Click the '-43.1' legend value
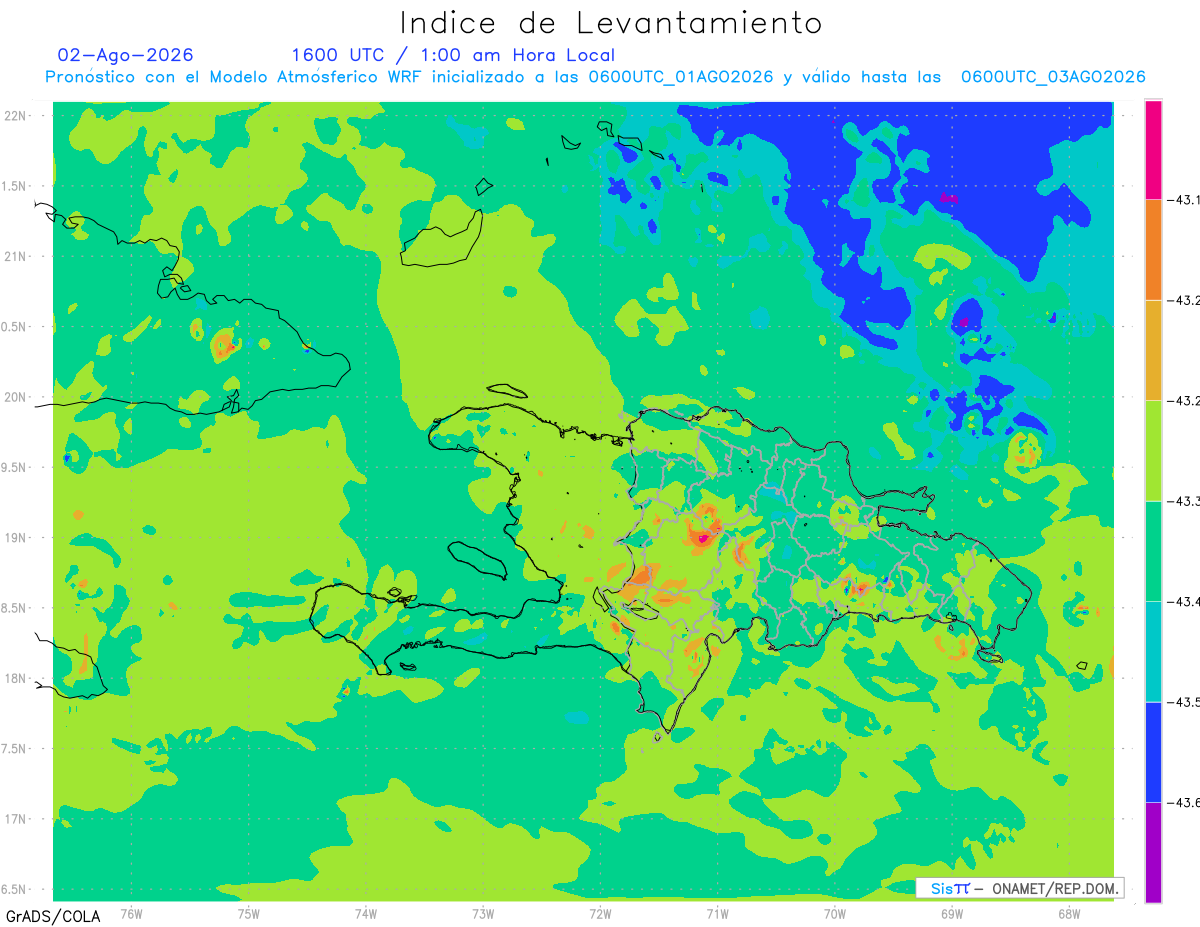Image resolution: width=1200 pixels, height=927 pixels. [x=1186, y=200]
